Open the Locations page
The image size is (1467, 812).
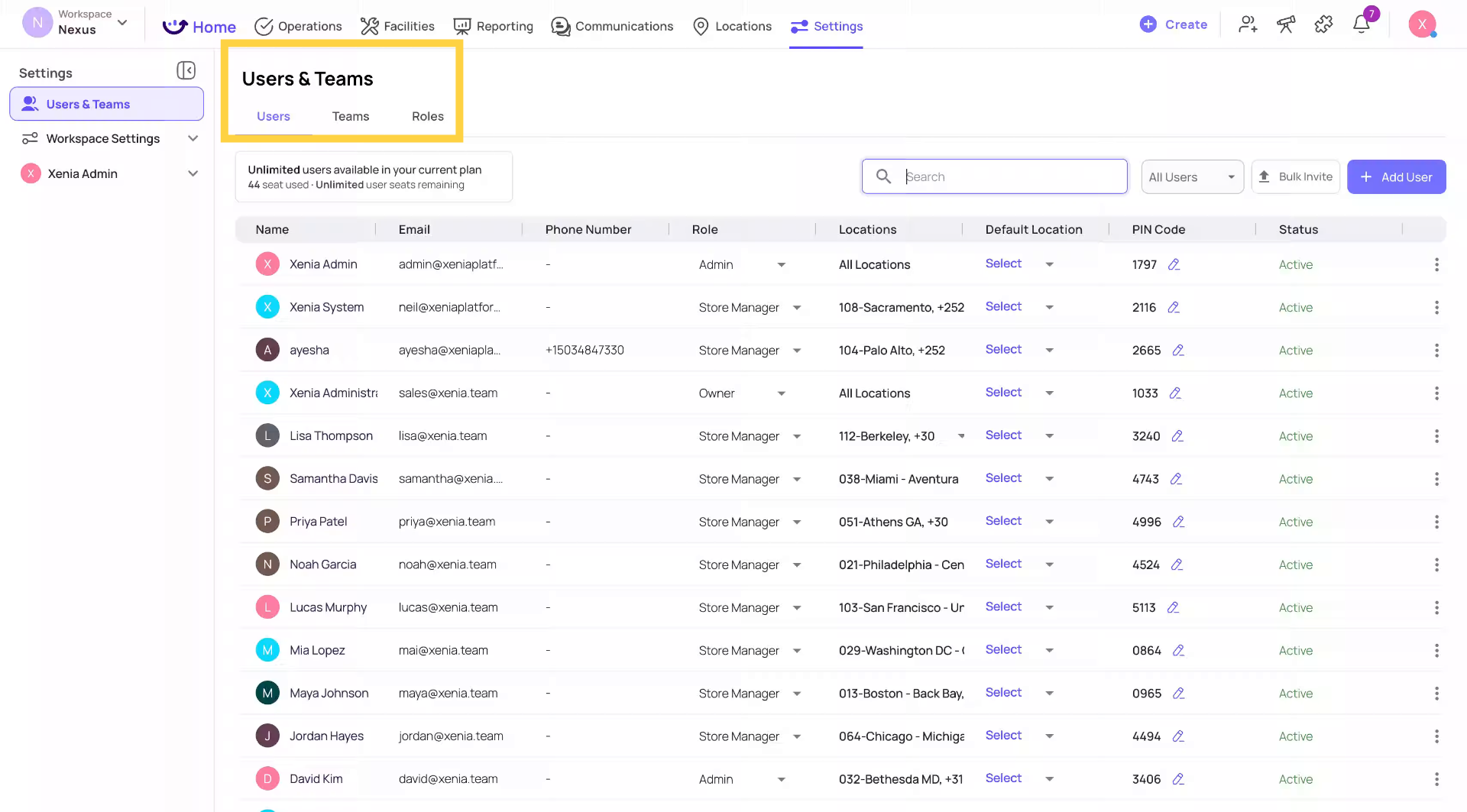(x=732, y=26)
